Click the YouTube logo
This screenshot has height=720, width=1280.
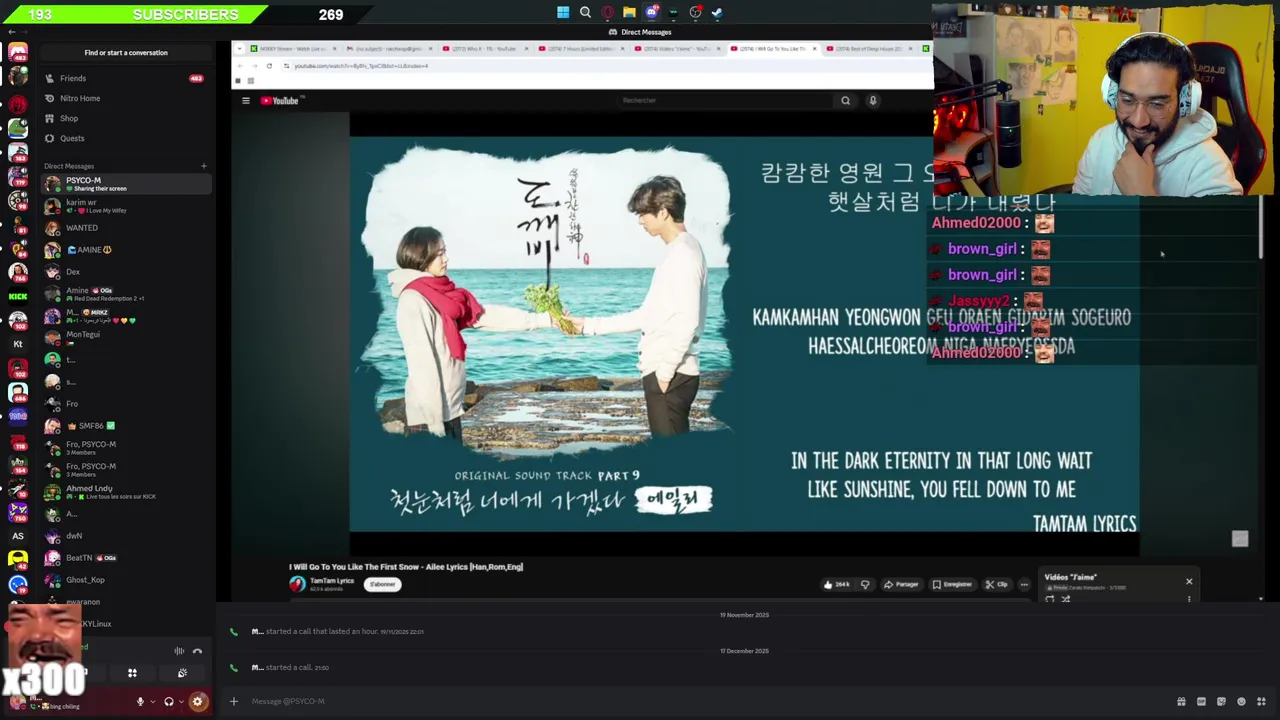point(281,100)
